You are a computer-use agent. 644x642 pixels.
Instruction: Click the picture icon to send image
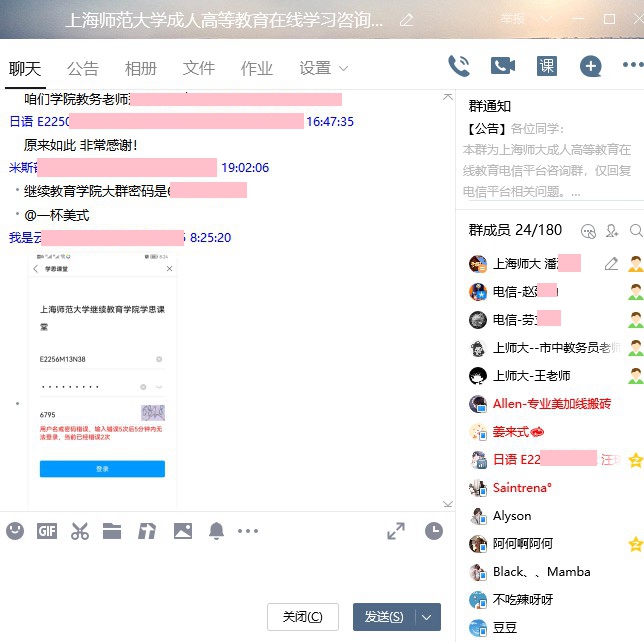(x=182, y=531)
